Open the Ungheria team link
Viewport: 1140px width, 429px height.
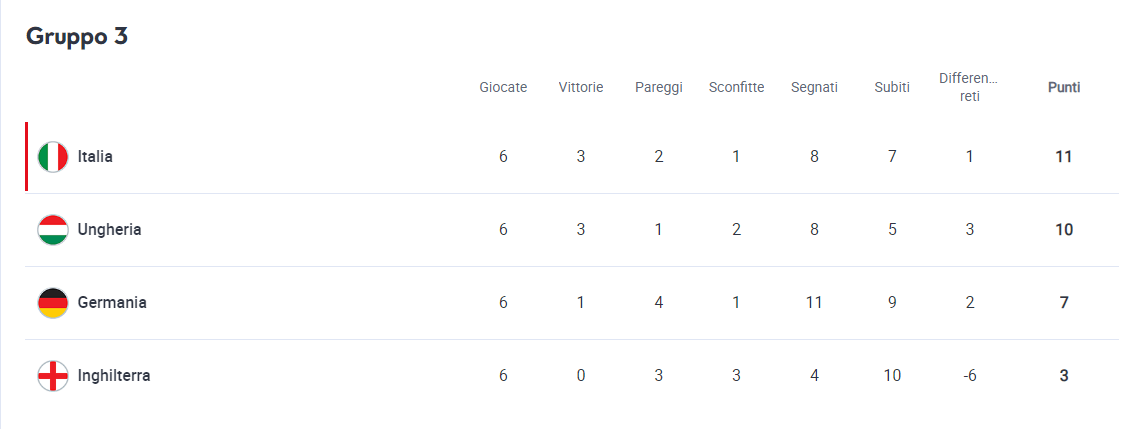pos(110,230)
